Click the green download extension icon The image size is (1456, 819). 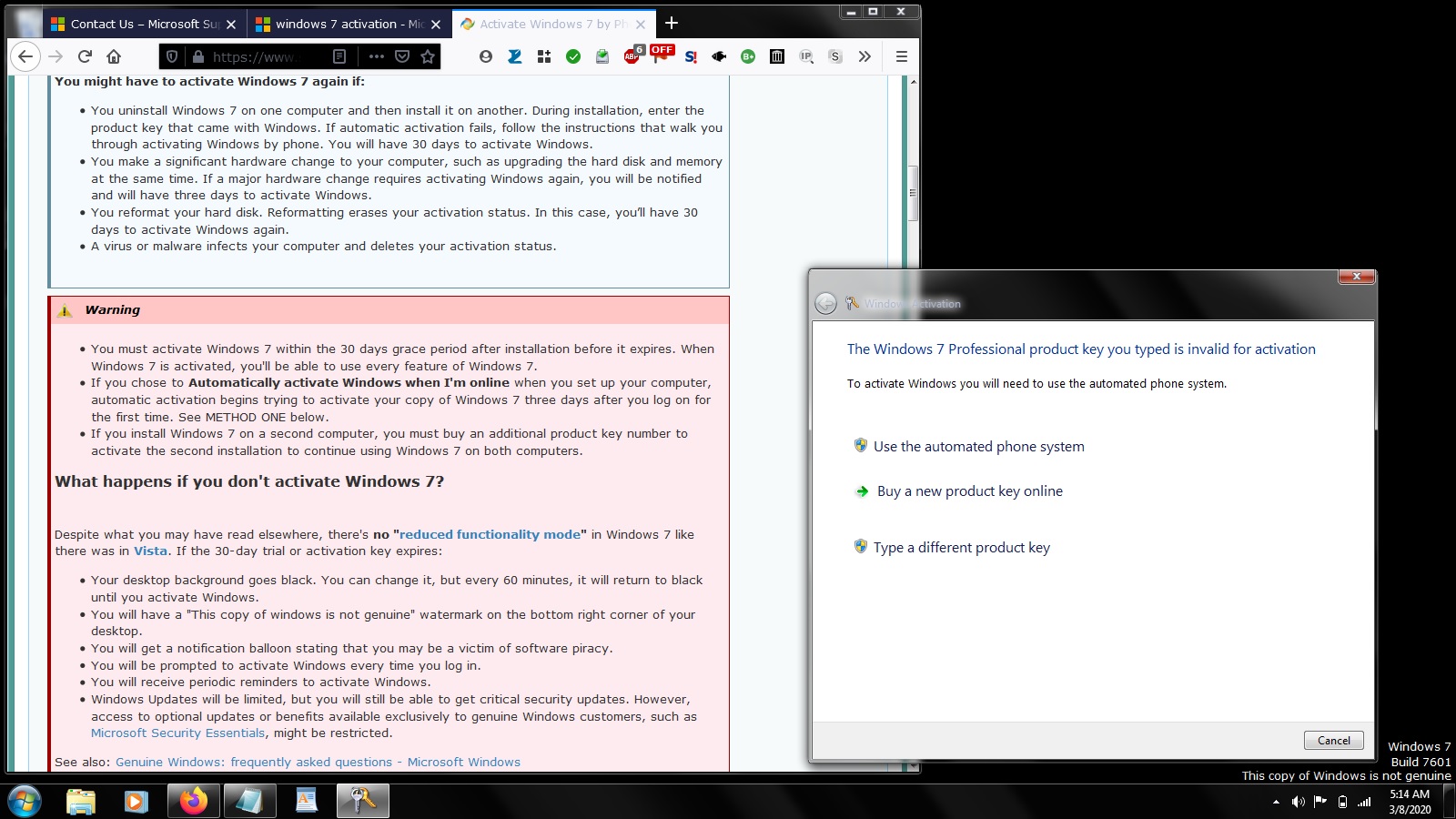click(x=602, y=56)
